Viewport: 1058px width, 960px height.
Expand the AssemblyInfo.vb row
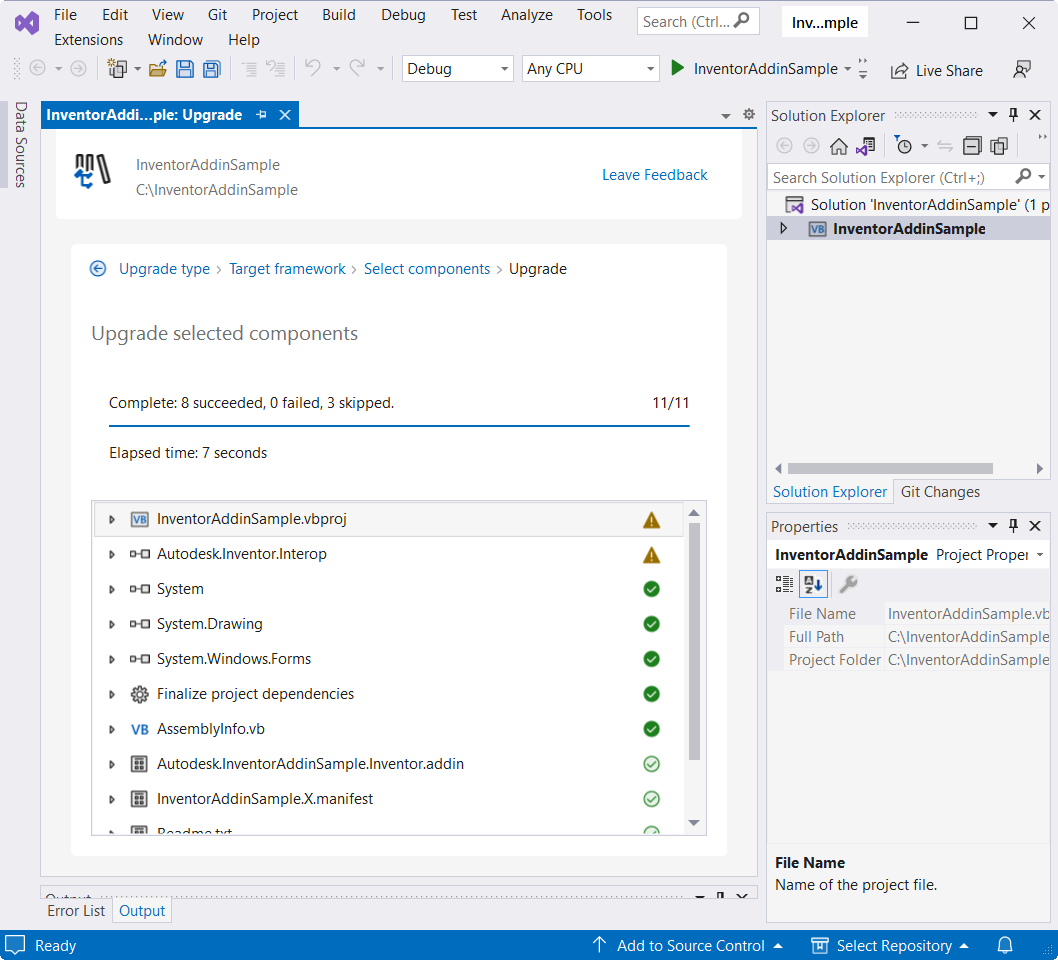coord(112,729)
